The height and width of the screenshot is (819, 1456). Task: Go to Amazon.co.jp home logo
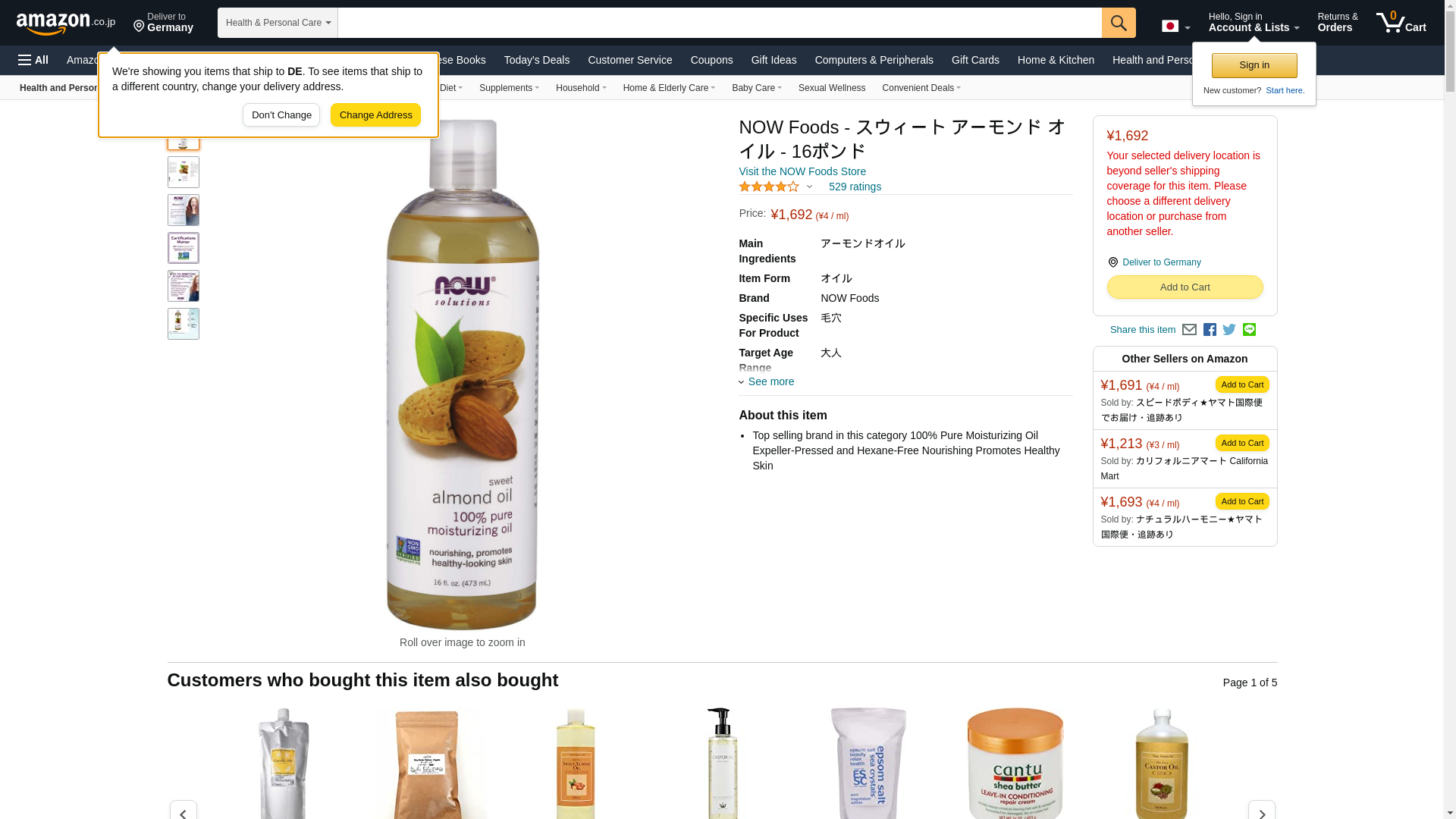pyautogui.click(x=66, y=24)
